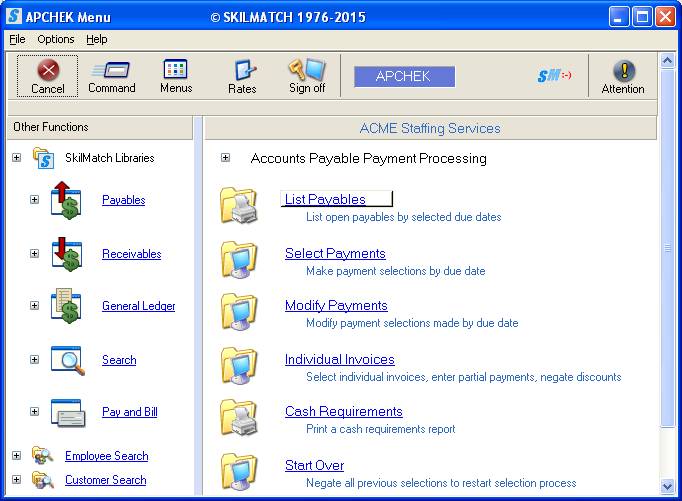Click 'Print a cash requirements report' text

tap(381, 429)
